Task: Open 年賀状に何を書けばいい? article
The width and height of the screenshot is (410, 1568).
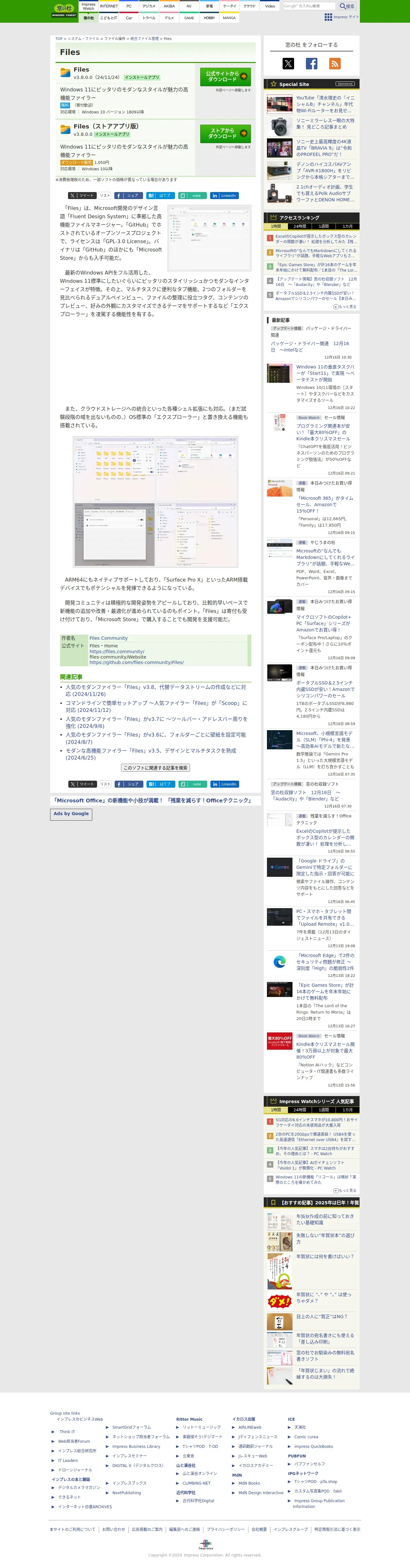Action: tap(325, 1256)
